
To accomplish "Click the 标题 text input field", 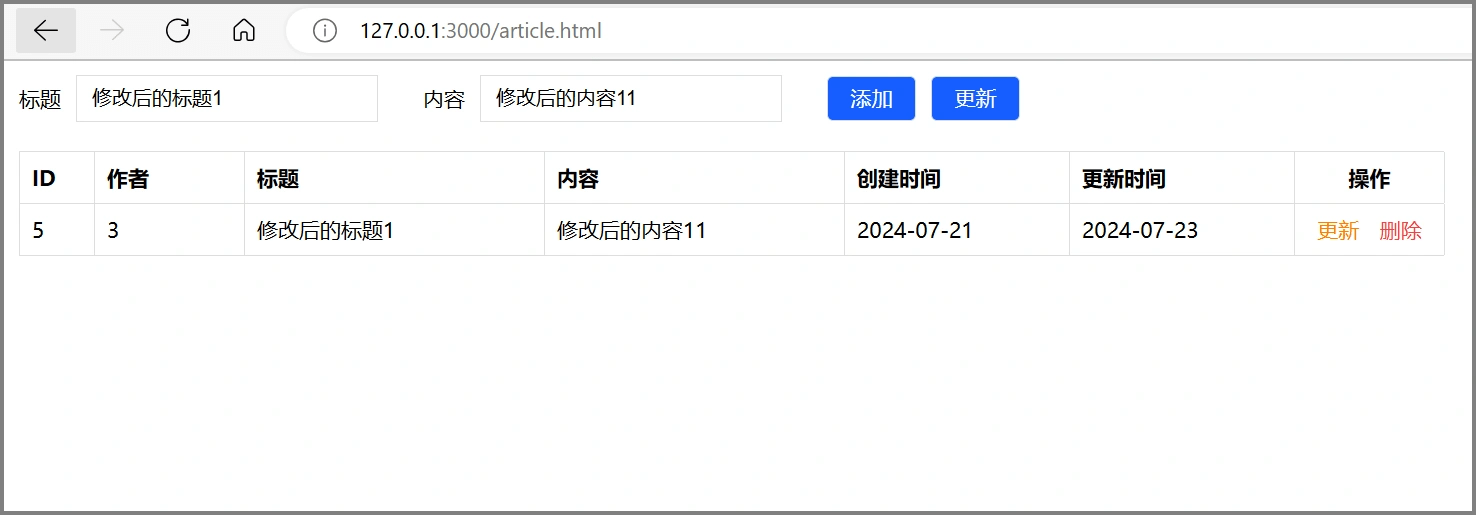I will click(227, 99).
